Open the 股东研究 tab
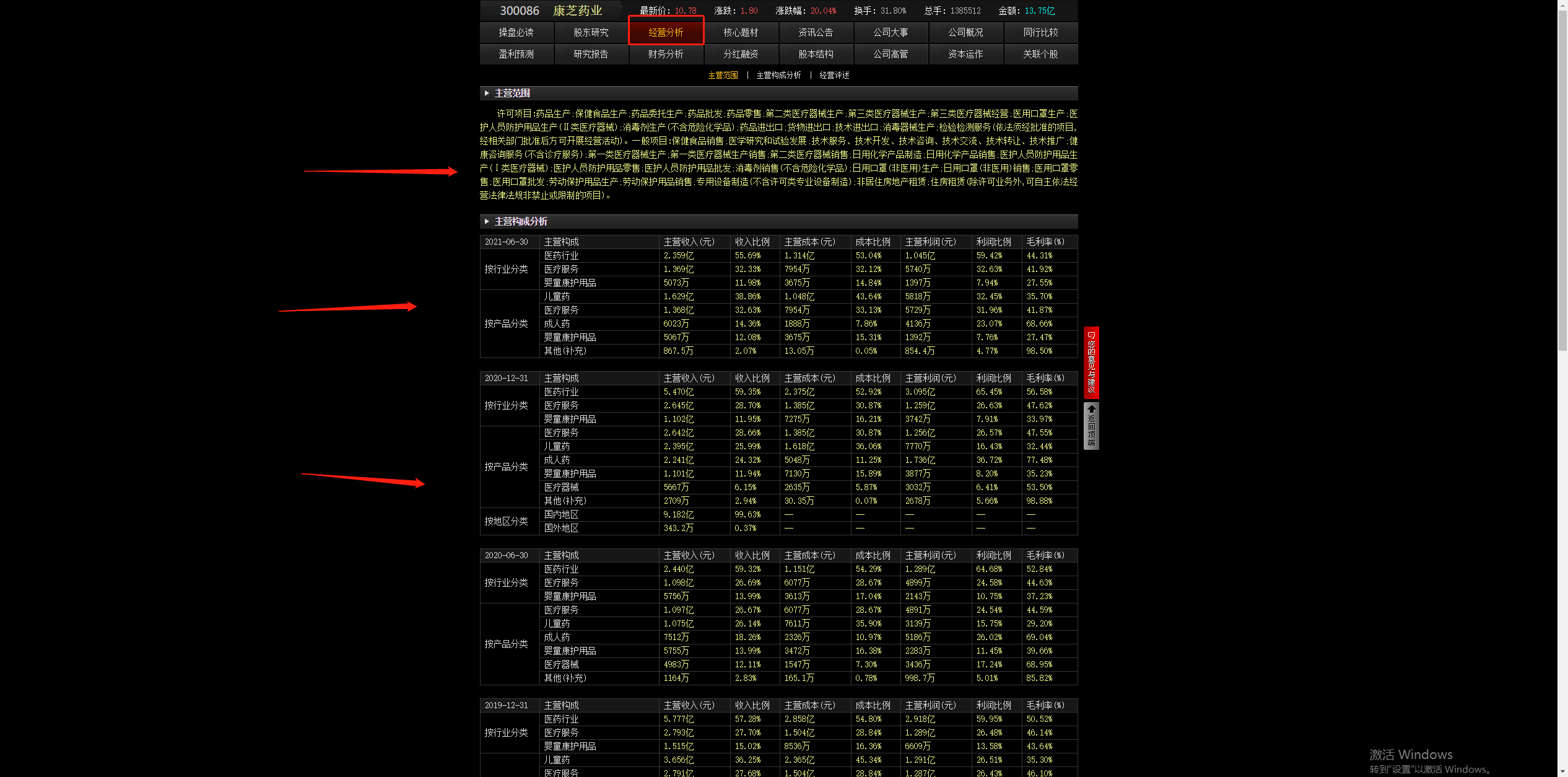This screenshot has width=1568, height=777. pos(591,32)
